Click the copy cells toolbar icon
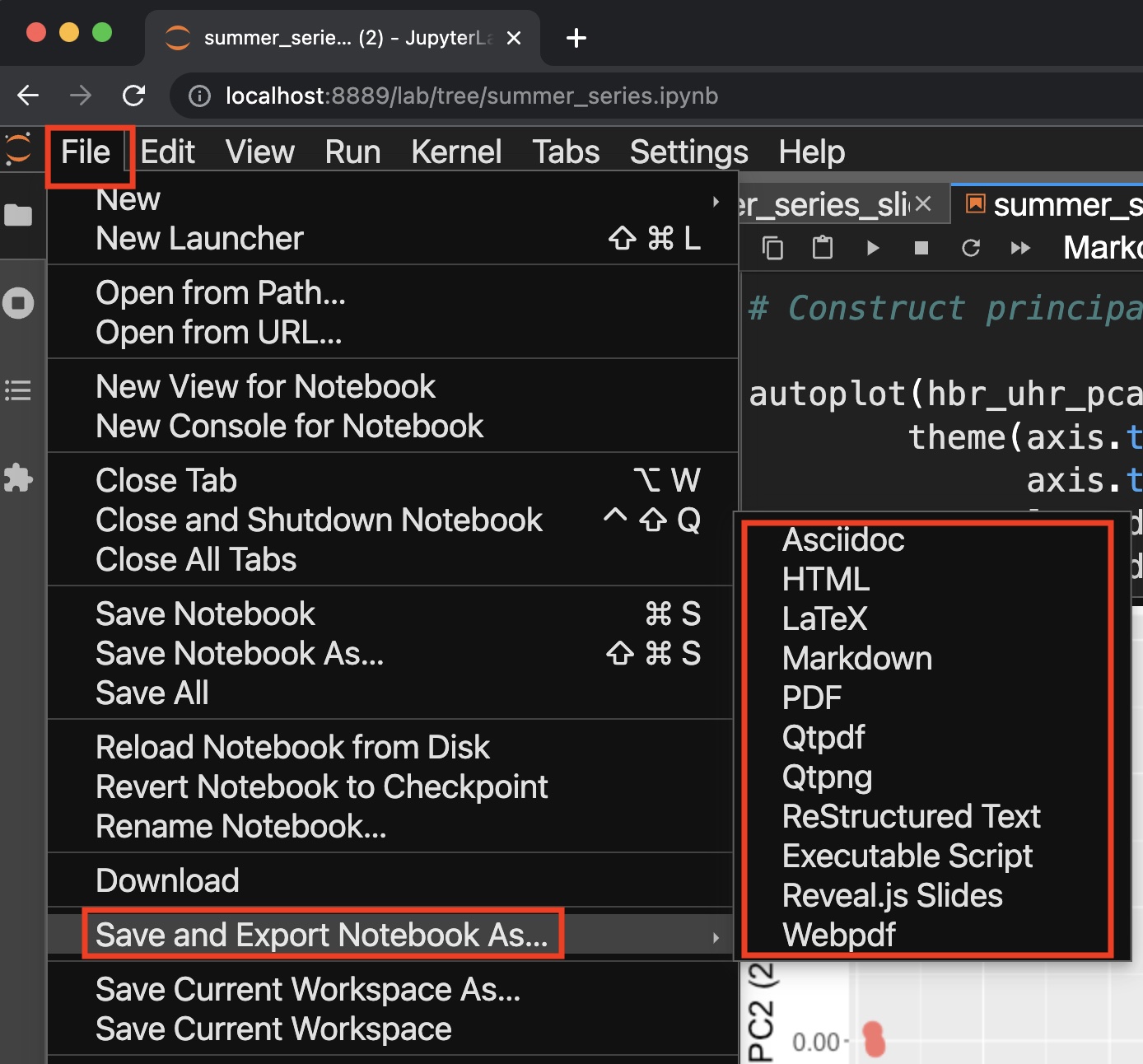Screen dimensions: 1143x1064 (772, 248)
